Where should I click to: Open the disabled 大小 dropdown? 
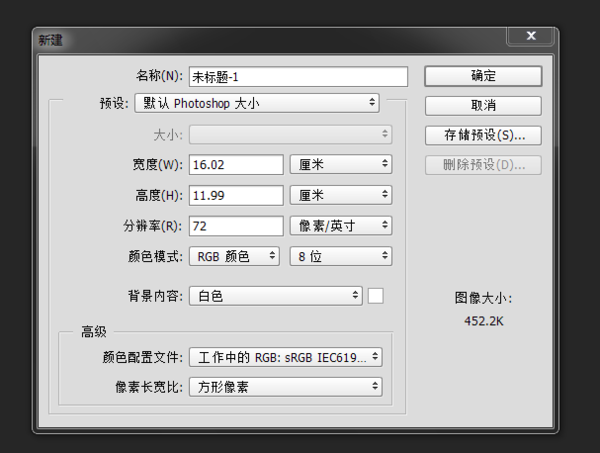pos(290,134)
